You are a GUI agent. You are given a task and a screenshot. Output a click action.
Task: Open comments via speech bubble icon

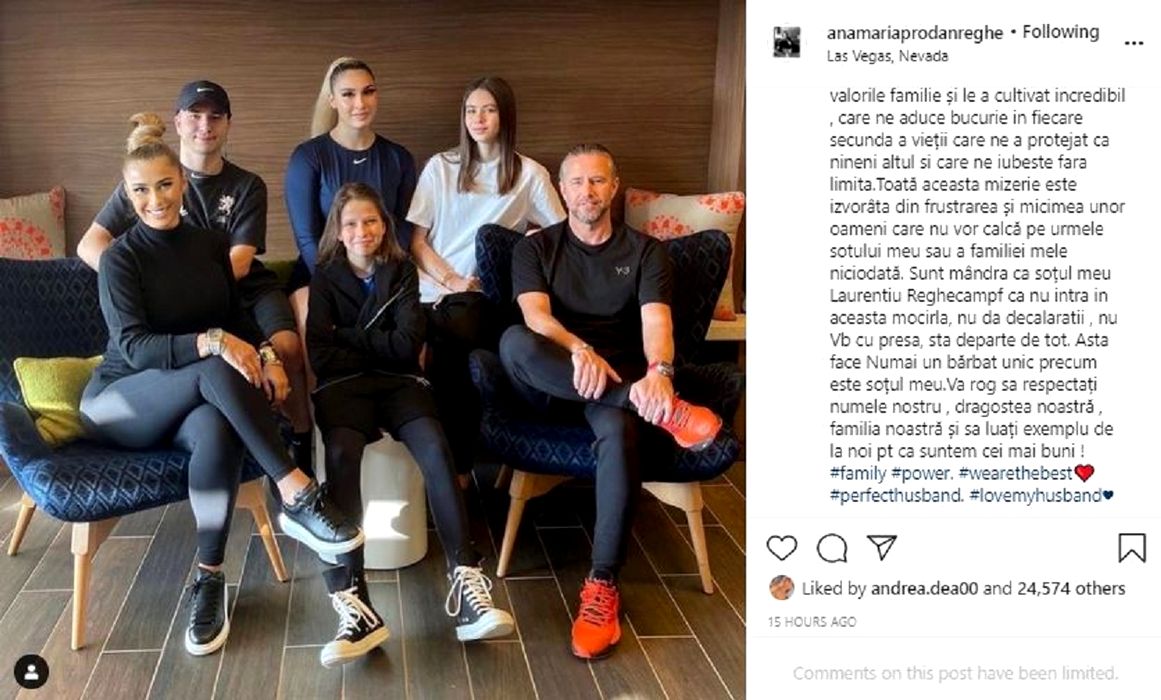tap(832, 548)
